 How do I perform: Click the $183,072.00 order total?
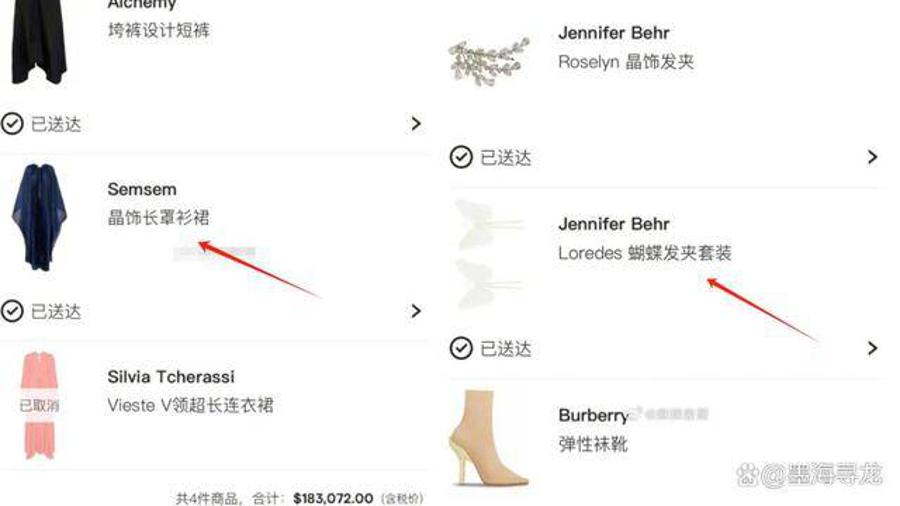[333, 498]
